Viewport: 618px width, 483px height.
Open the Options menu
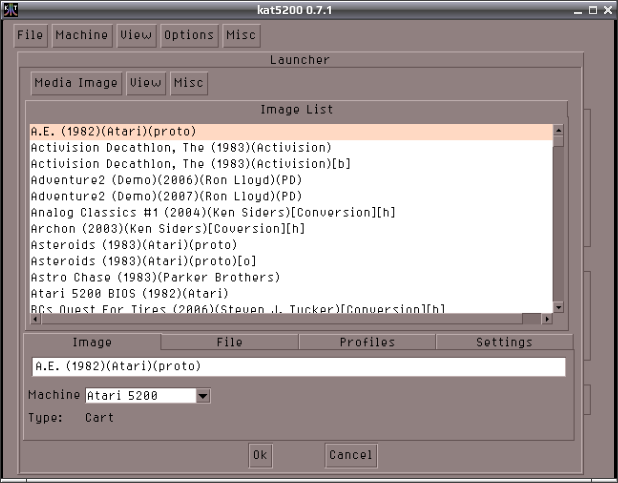(x=189, y=35)
